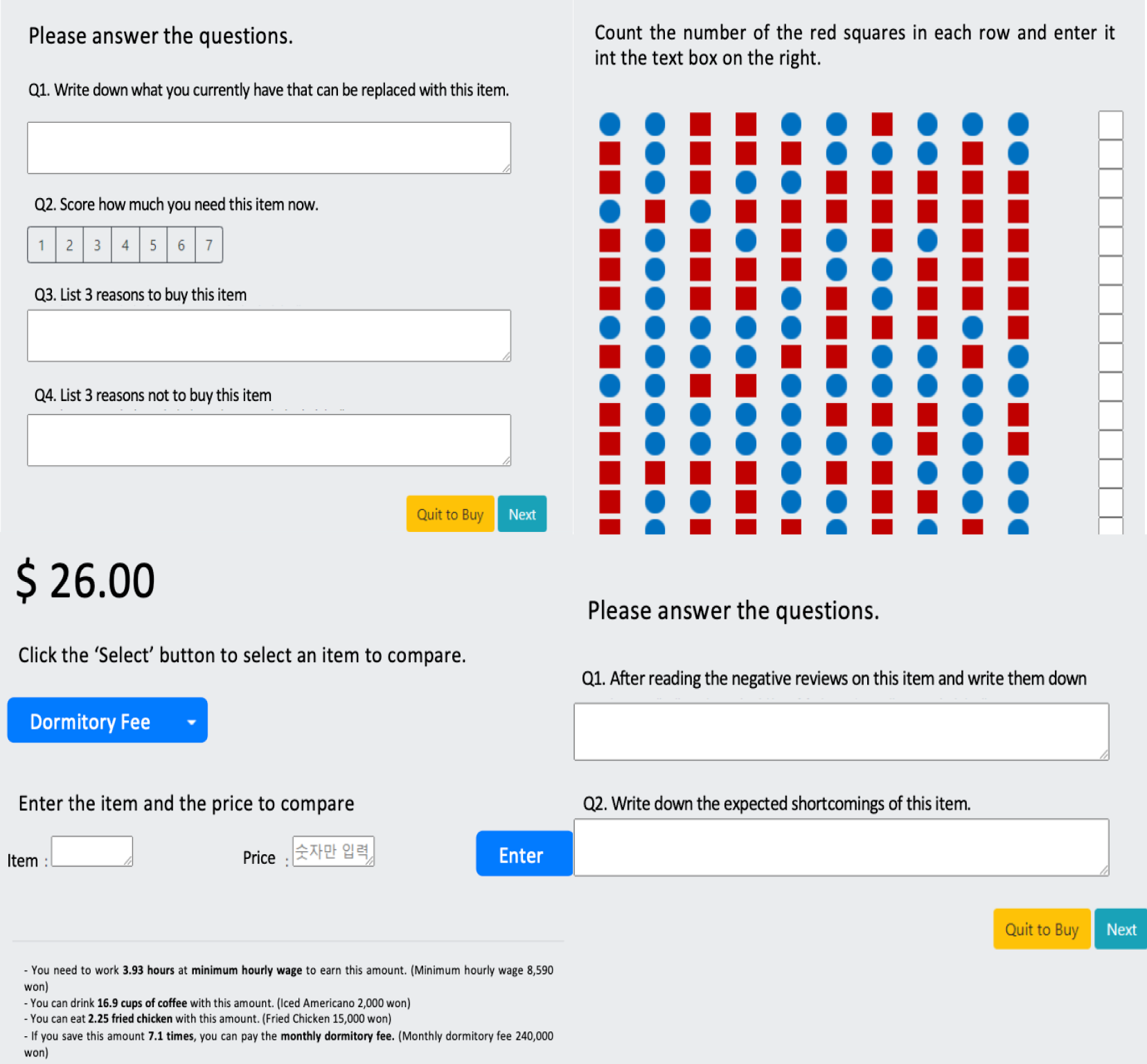Focus the reasons not to buy text box
This screenshot has height=1064, width=1147.
point(269,440)
